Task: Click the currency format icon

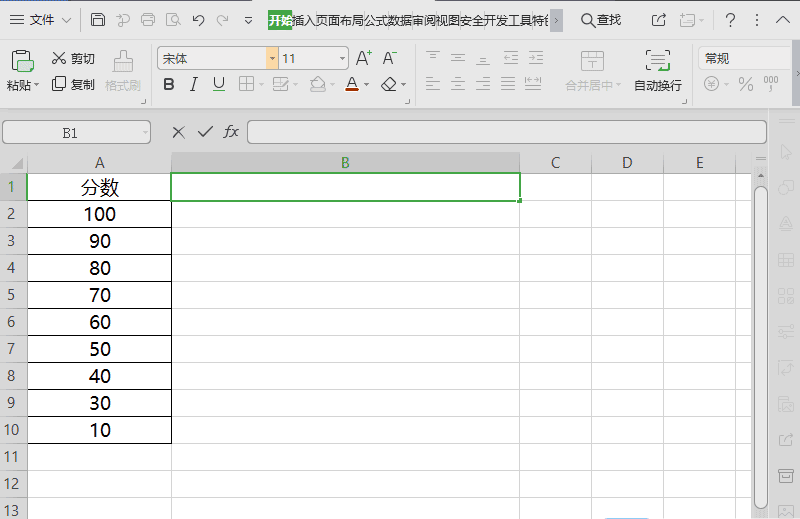Action: (x=711, y=84)
